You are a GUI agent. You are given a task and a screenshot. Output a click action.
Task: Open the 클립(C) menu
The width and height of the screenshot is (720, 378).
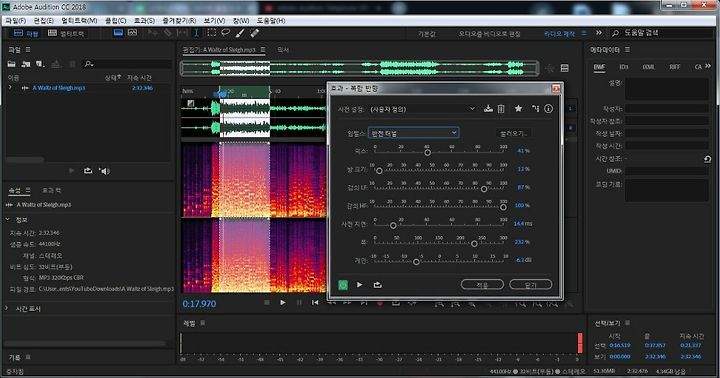pyautogui.click(x=115, y=21)
